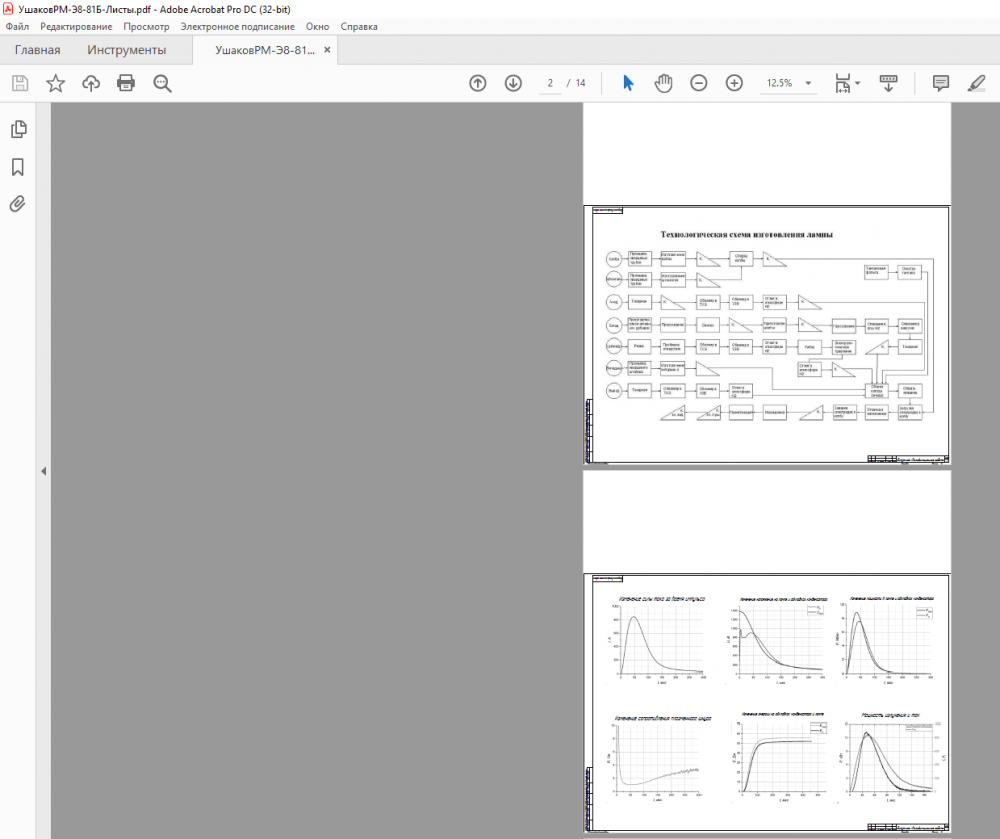Zoom in with the plus button
Viewport: 1000px width, 839px height.
pos(734,83)
